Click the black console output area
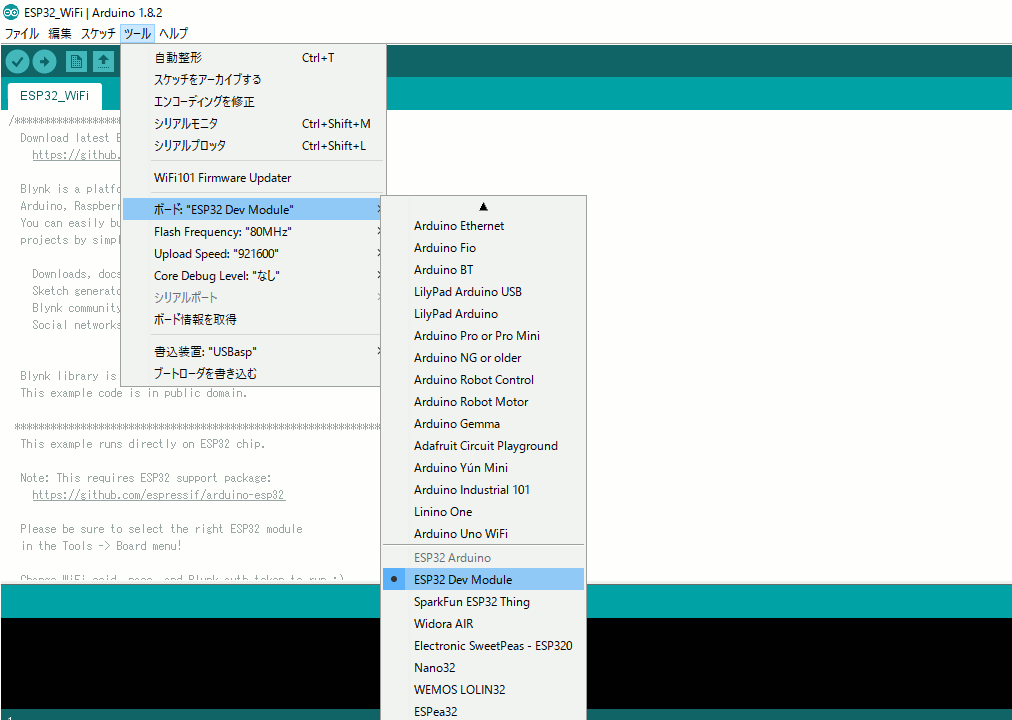This screenshot has height=720, width=1012. tap(190, 663)
